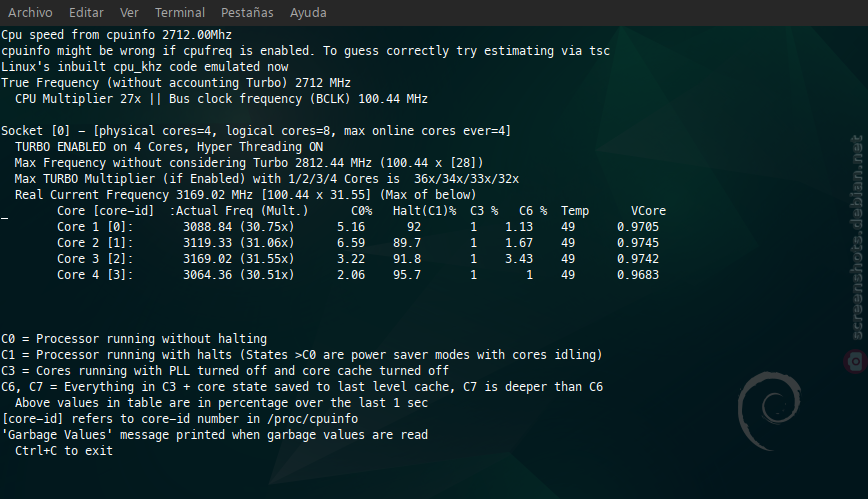Click the 'TURBO ENABLED on 4 Cores' line
The width and height of the screenshot is (868, 499).
(x=169, y=147)
